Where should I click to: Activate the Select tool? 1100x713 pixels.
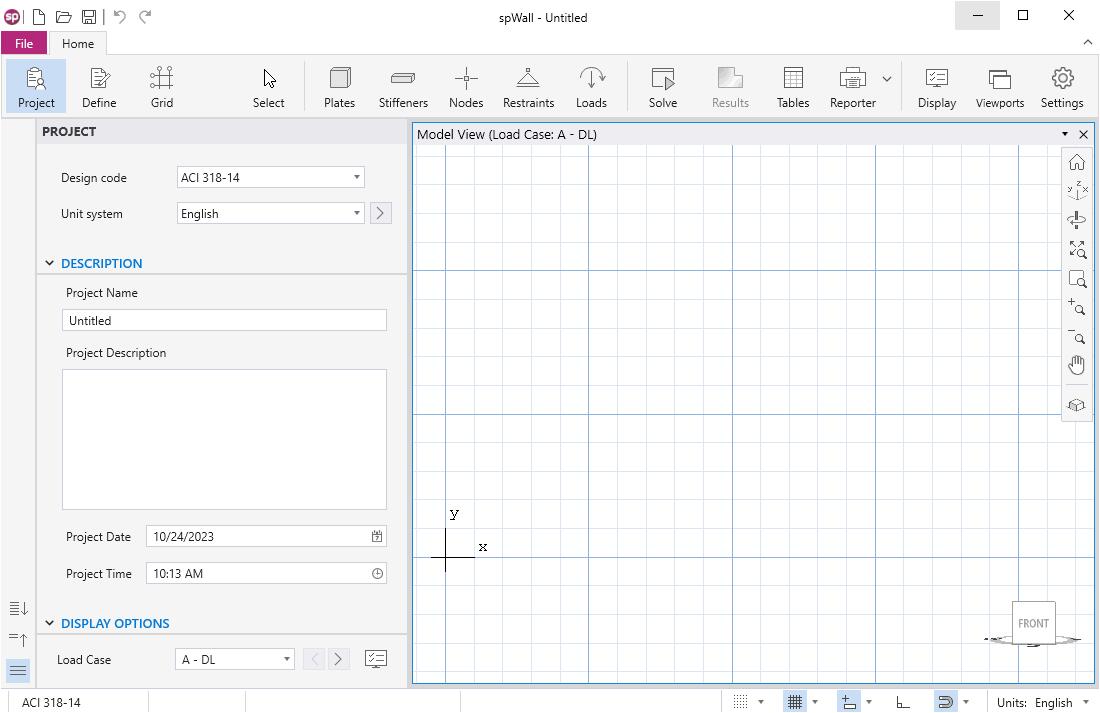click(x=269, y=87)
